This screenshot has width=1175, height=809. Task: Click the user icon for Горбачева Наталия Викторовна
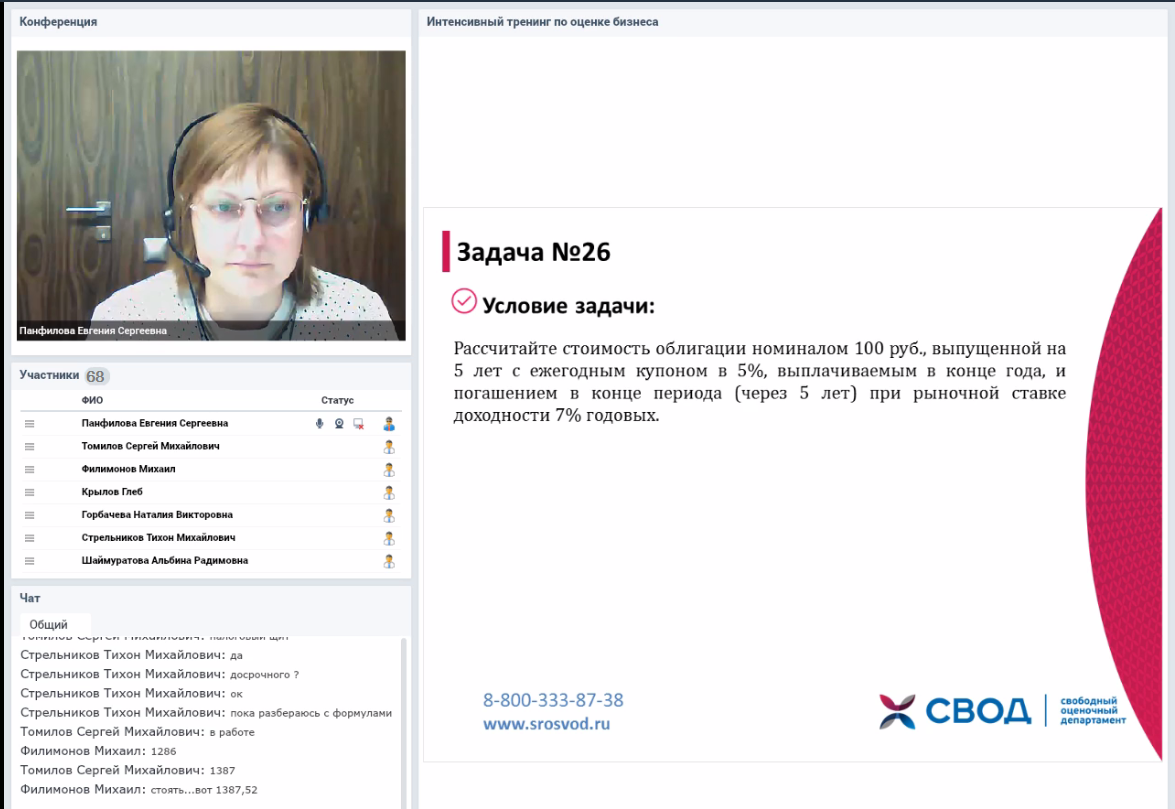[389, 515]
